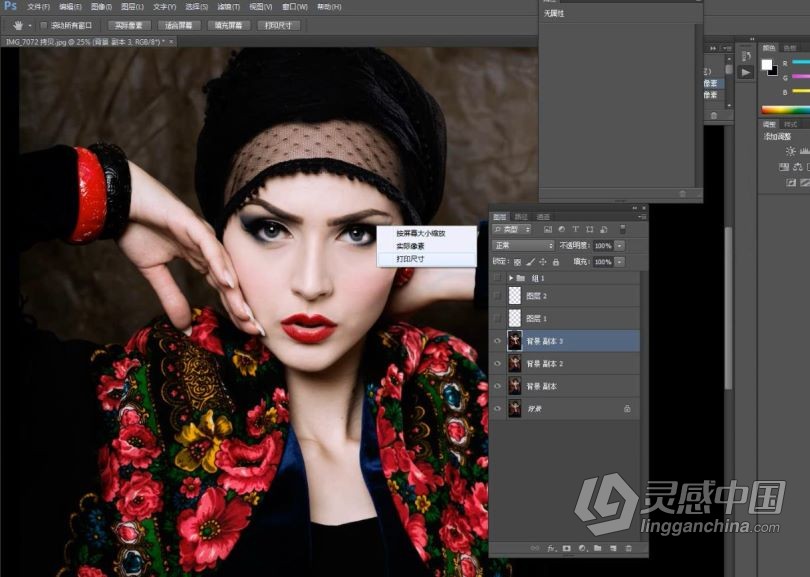
Task: Open tool preset picker arrow next to Hand
Action: (30, 25)
